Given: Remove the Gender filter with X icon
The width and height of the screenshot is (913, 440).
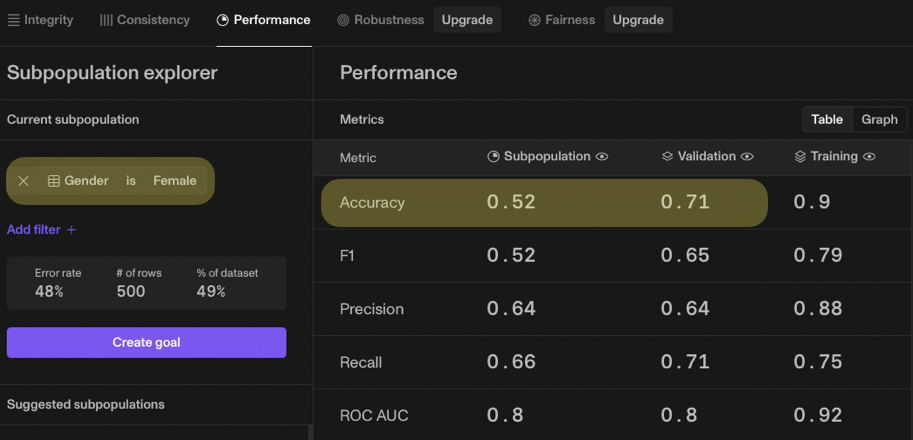Looking at the screenshot, I should (24, 181).
